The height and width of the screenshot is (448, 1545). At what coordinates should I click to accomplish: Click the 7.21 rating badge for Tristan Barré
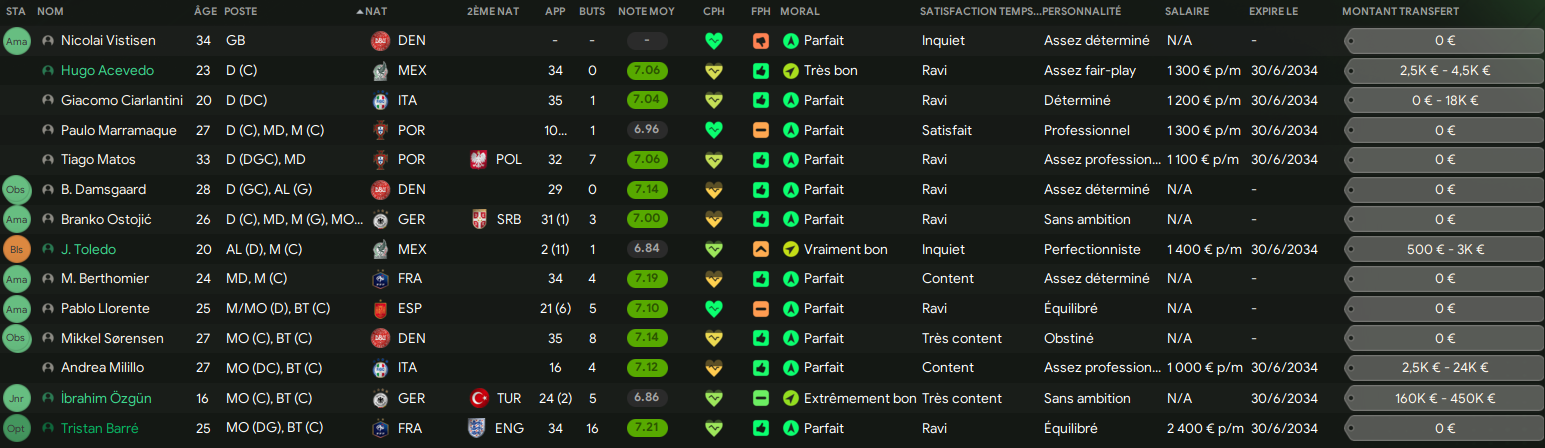click(x=648, y=428)
